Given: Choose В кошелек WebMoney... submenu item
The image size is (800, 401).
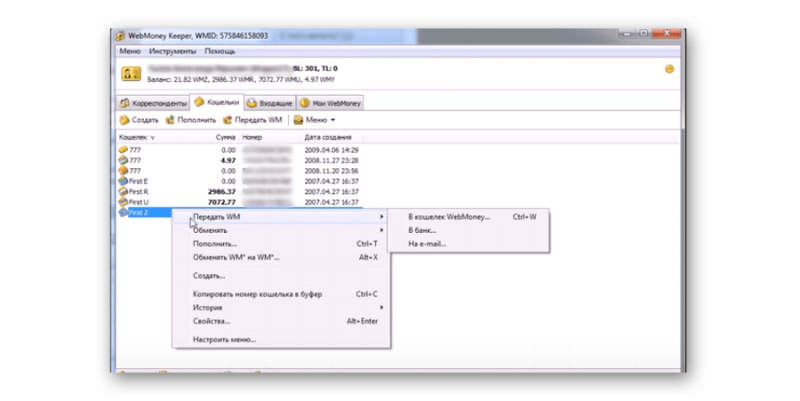Looking at the screenshot, I should pyautogui.click(x=468, y=217).
